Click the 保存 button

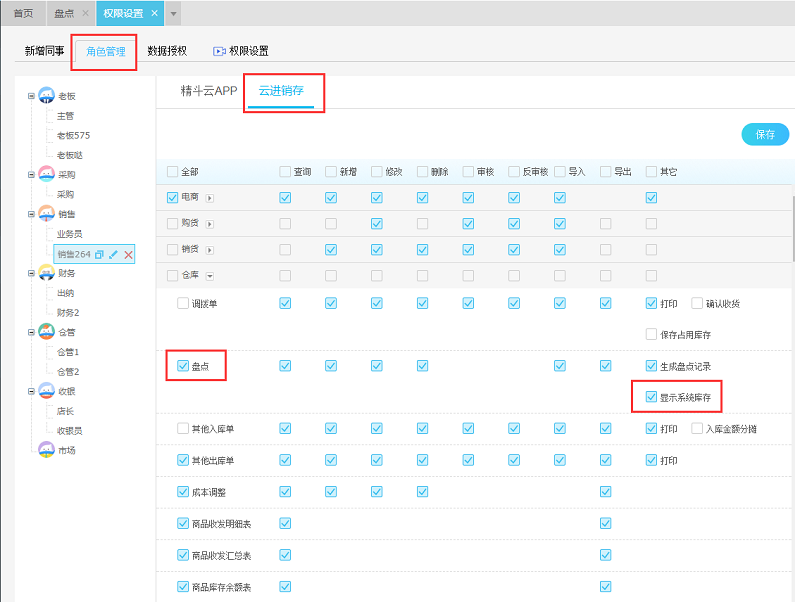coord(765,134)
